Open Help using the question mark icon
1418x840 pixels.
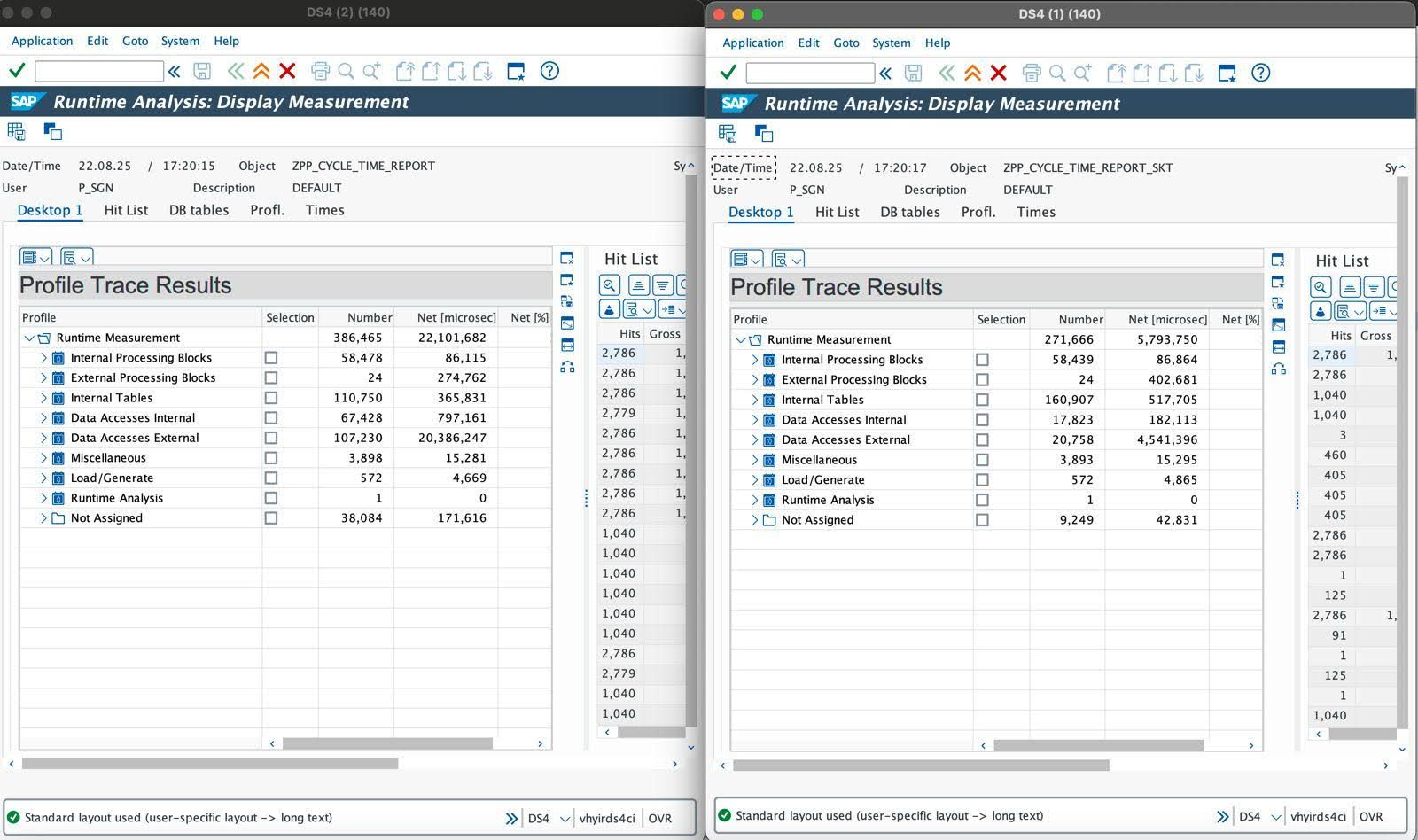tap(549, 71)
